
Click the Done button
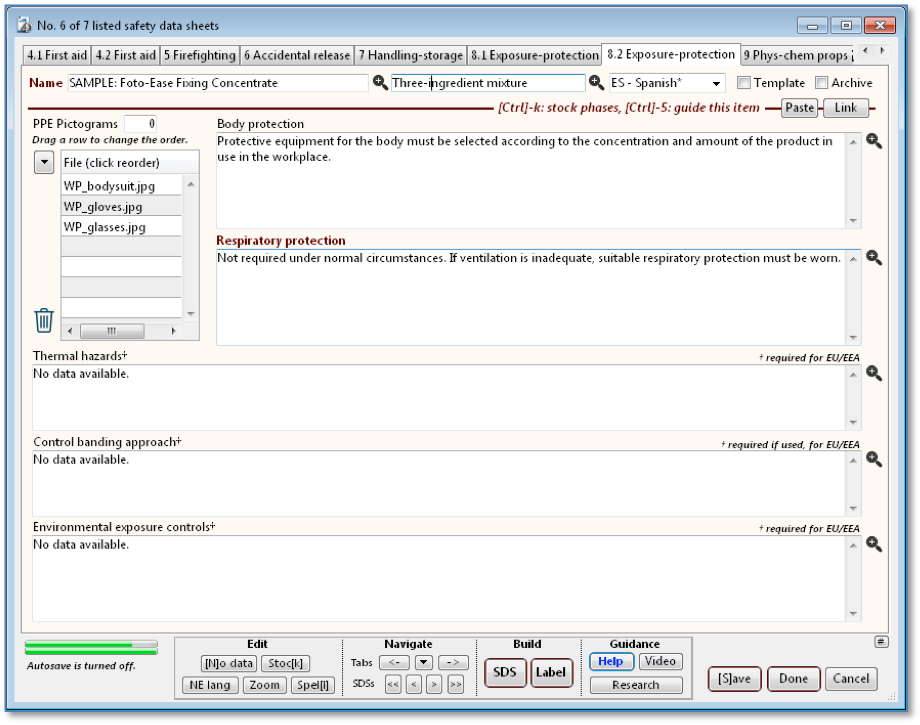(793, 679)
